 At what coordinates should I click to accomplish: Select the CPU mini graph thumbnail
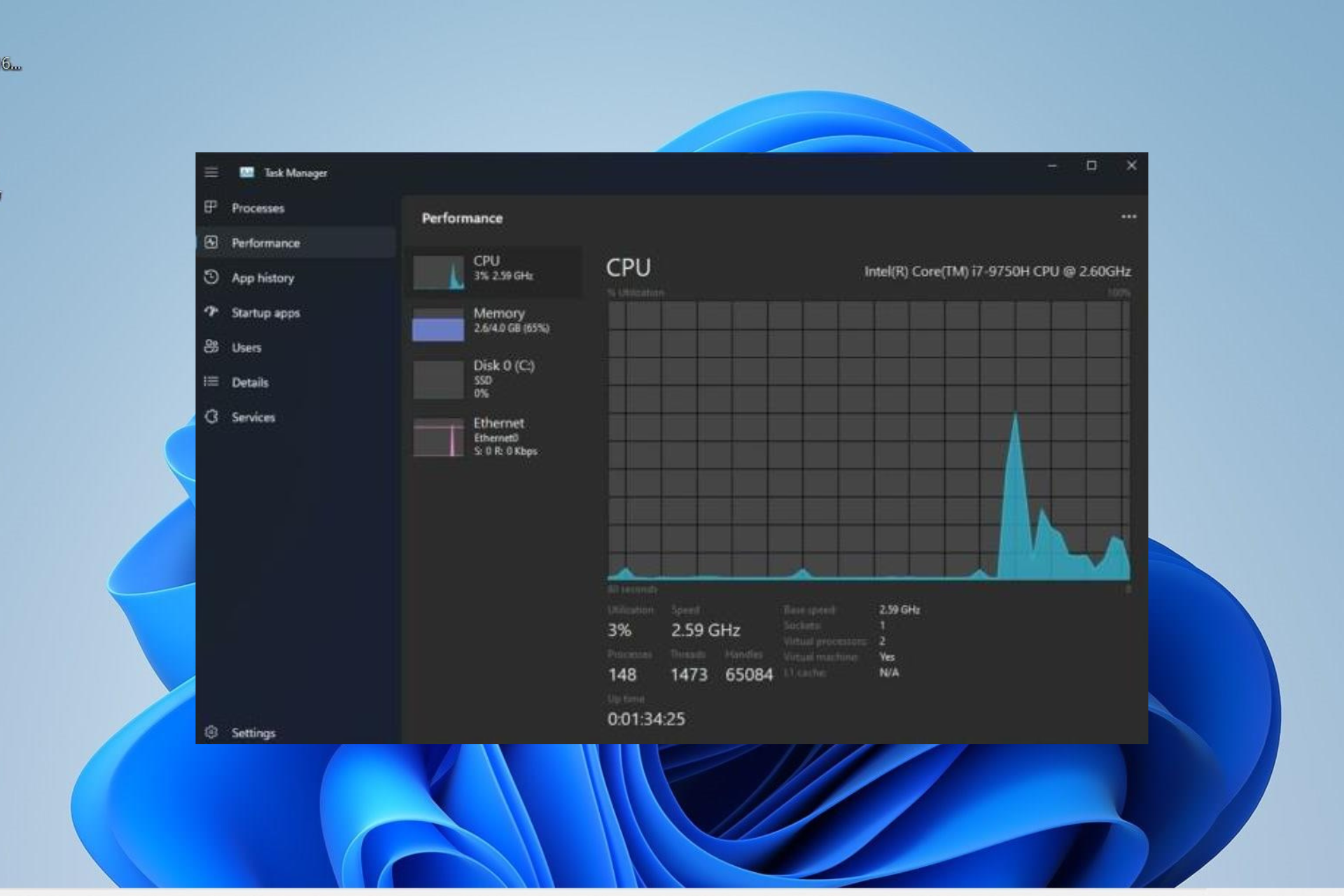tap(438, 272)
